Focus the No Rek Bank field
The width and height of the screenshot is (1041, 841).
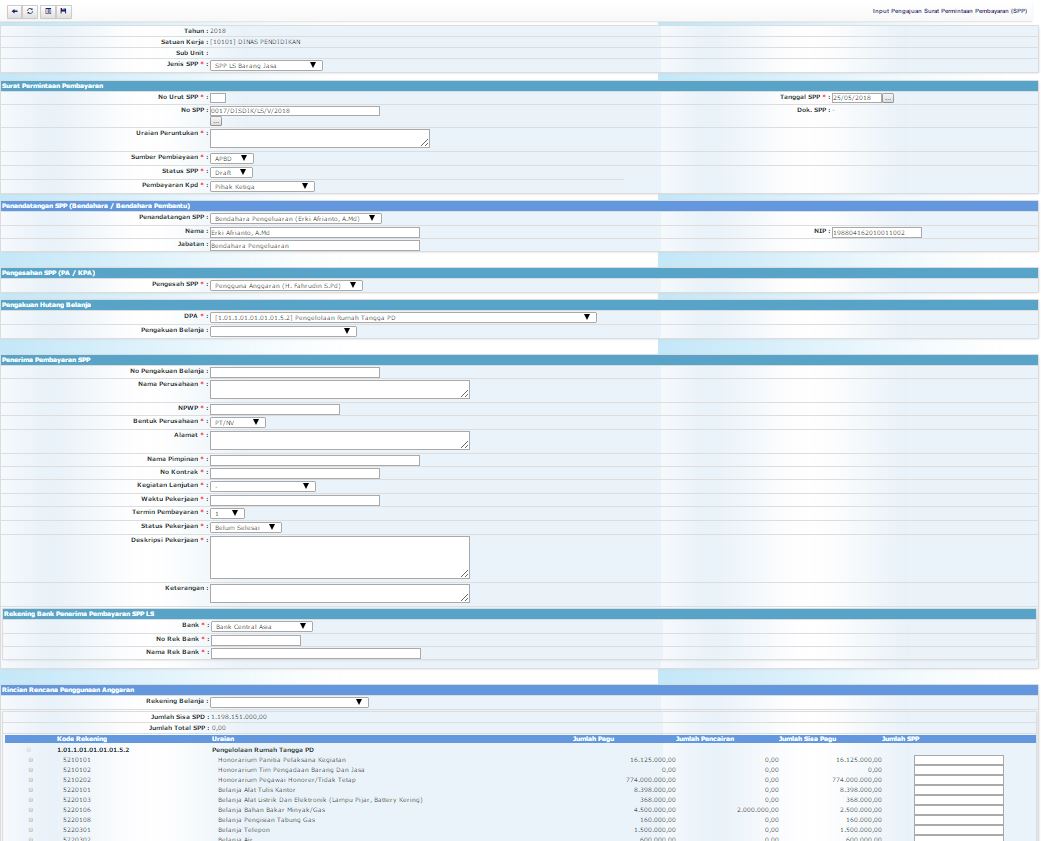point(255,640)
